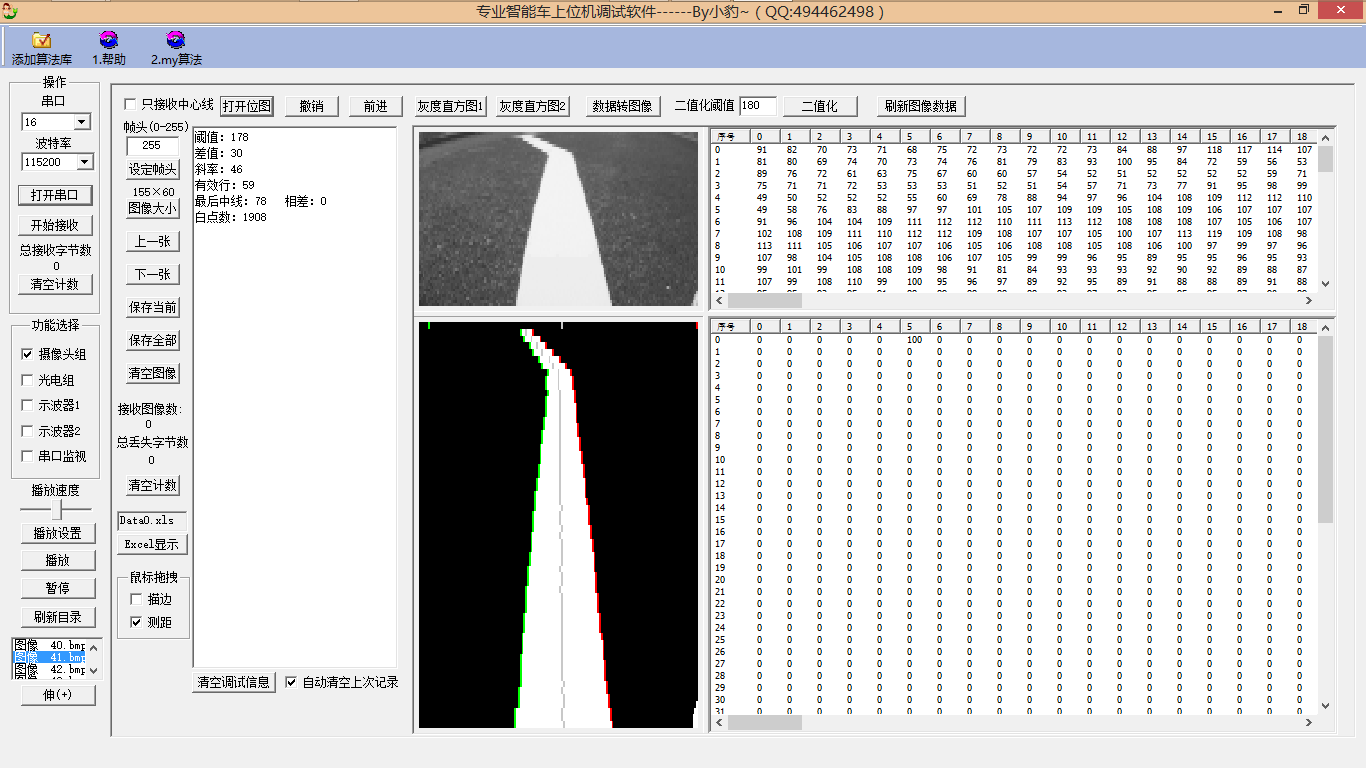1366x768 pixels.
Task: Open 灰度直方图1
Action: tap(451, 106)
